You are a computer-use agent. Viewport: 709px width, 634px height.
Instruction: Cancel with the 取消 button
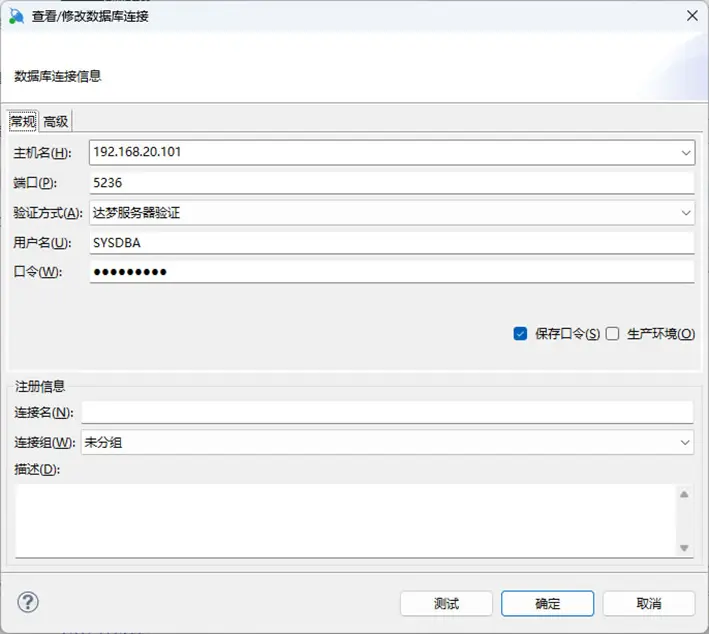click(649, 604)
